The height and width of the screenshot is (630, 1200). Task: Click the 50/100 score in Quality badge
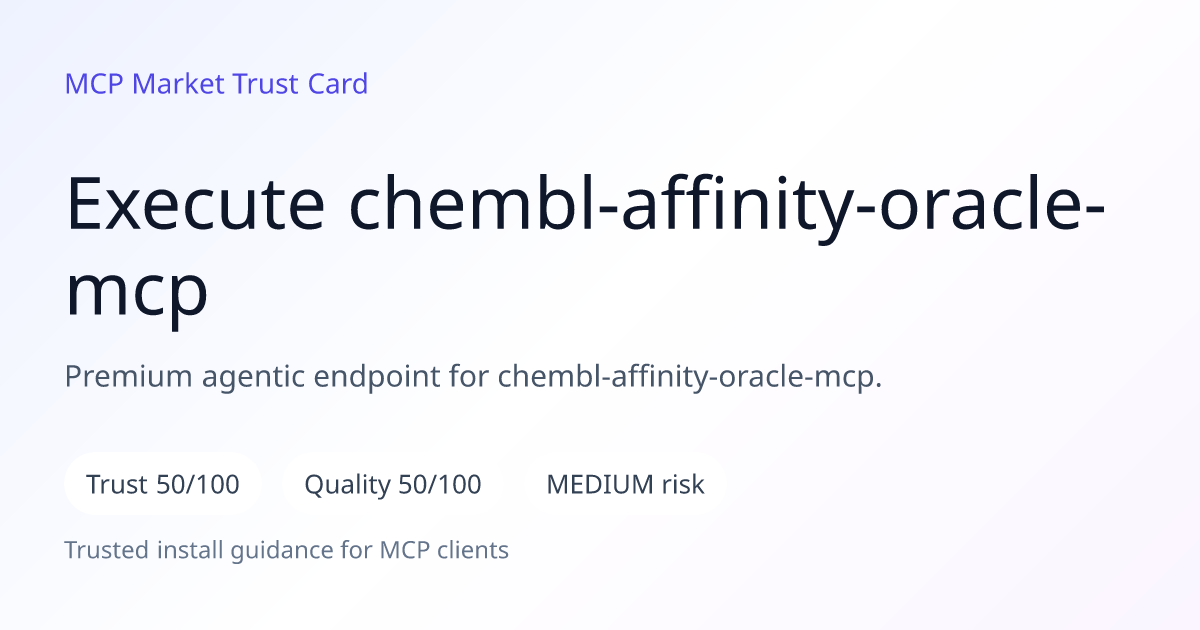tap(440, 485)
